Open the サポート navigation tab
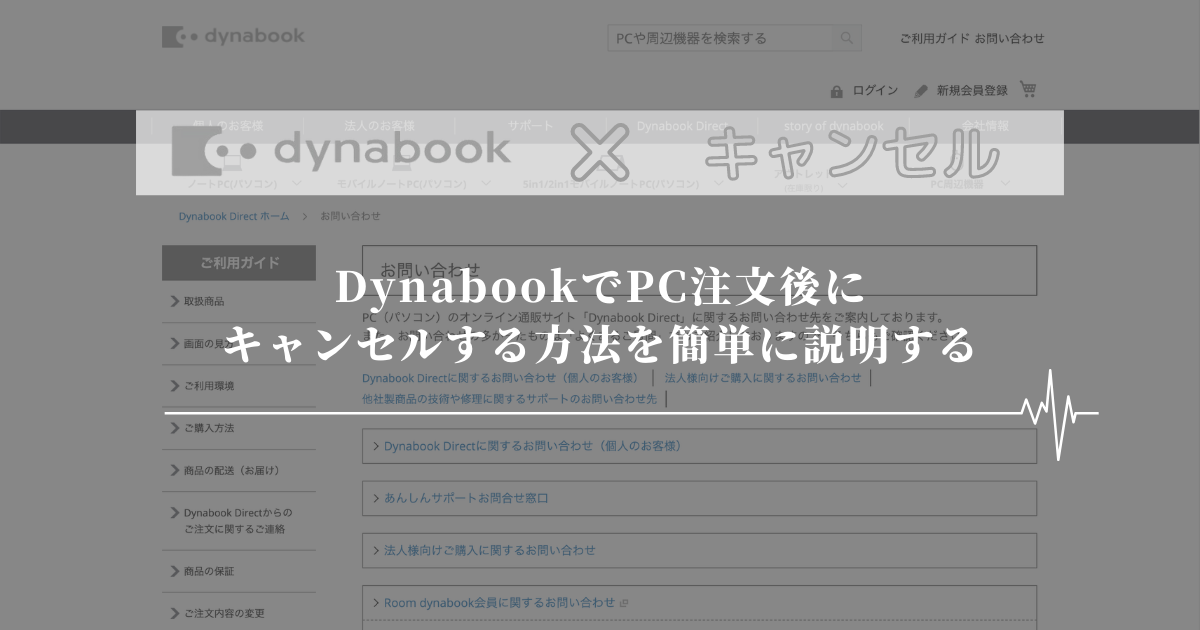Screen dimensions: 1200x630 click(530, 126)
